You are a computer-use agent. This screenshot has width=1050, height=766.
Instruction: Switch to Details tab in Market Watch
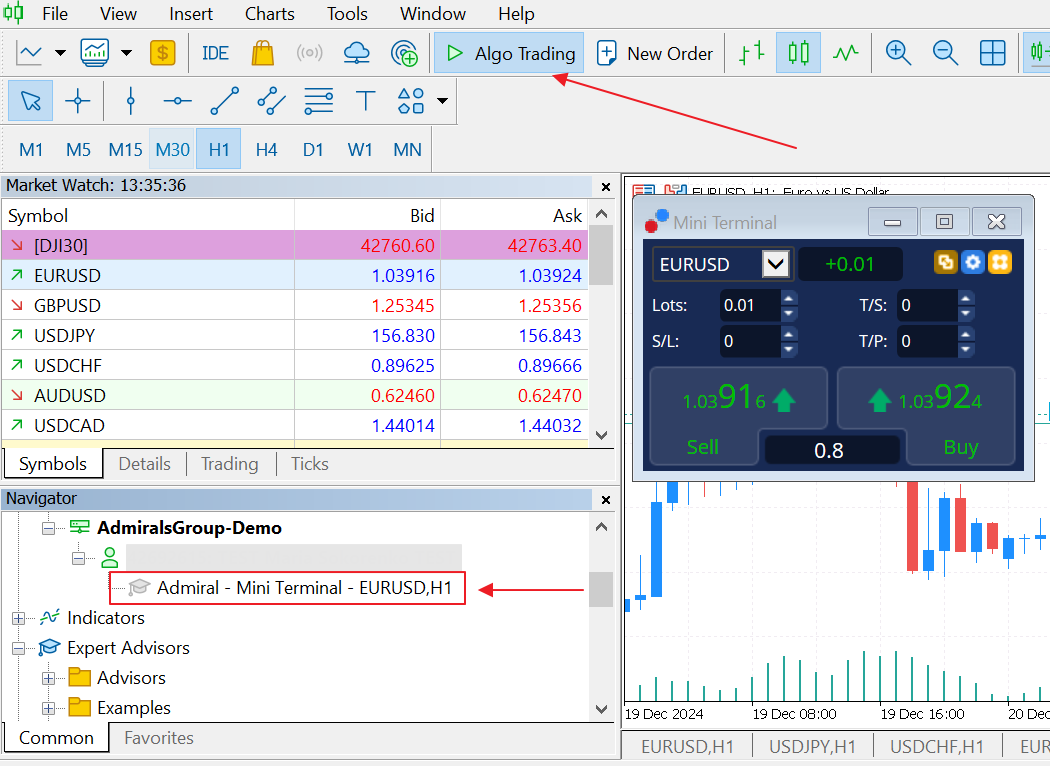145,464
